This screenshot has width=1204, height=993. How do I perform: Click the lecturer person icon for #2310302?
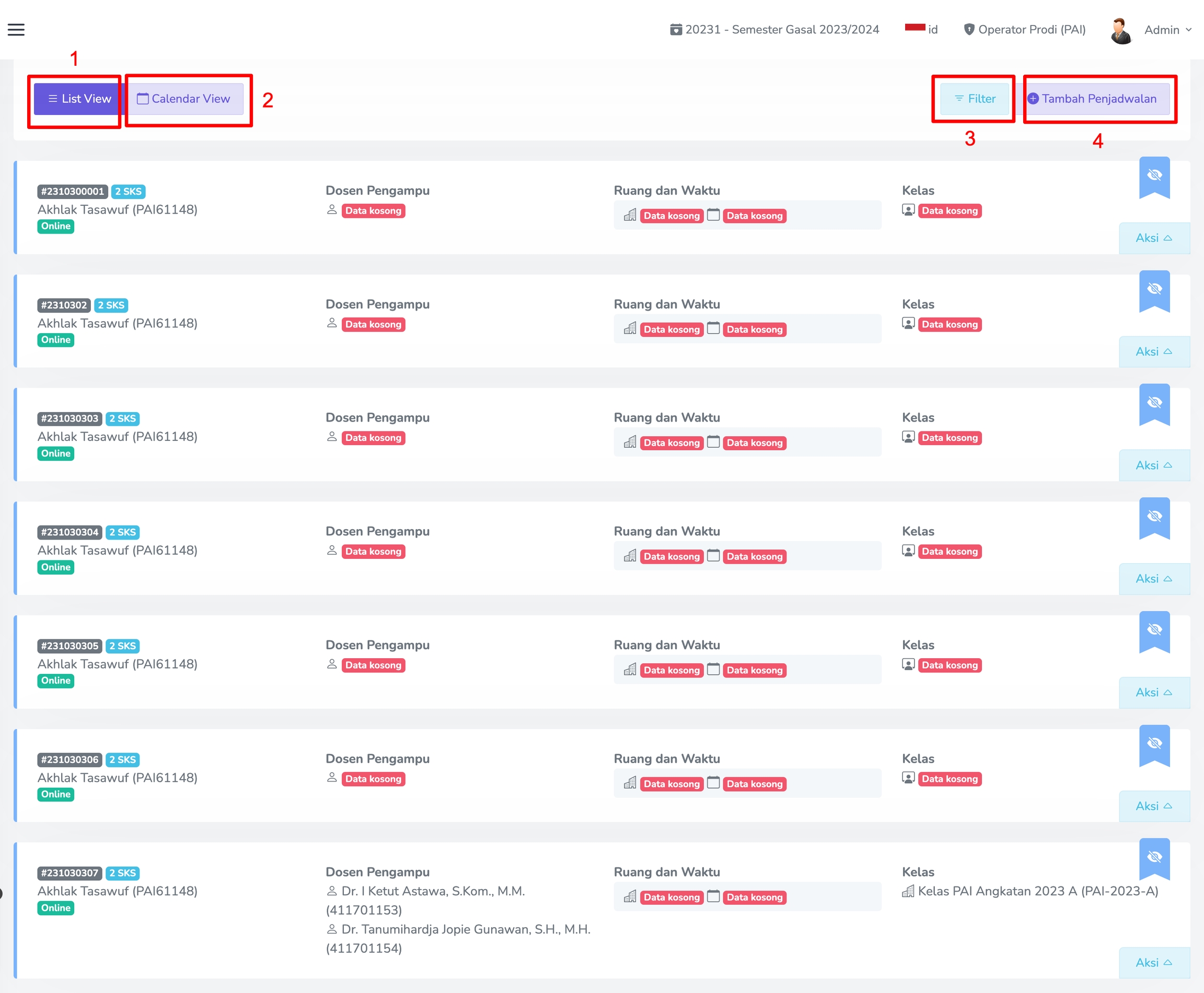[332, 323]
